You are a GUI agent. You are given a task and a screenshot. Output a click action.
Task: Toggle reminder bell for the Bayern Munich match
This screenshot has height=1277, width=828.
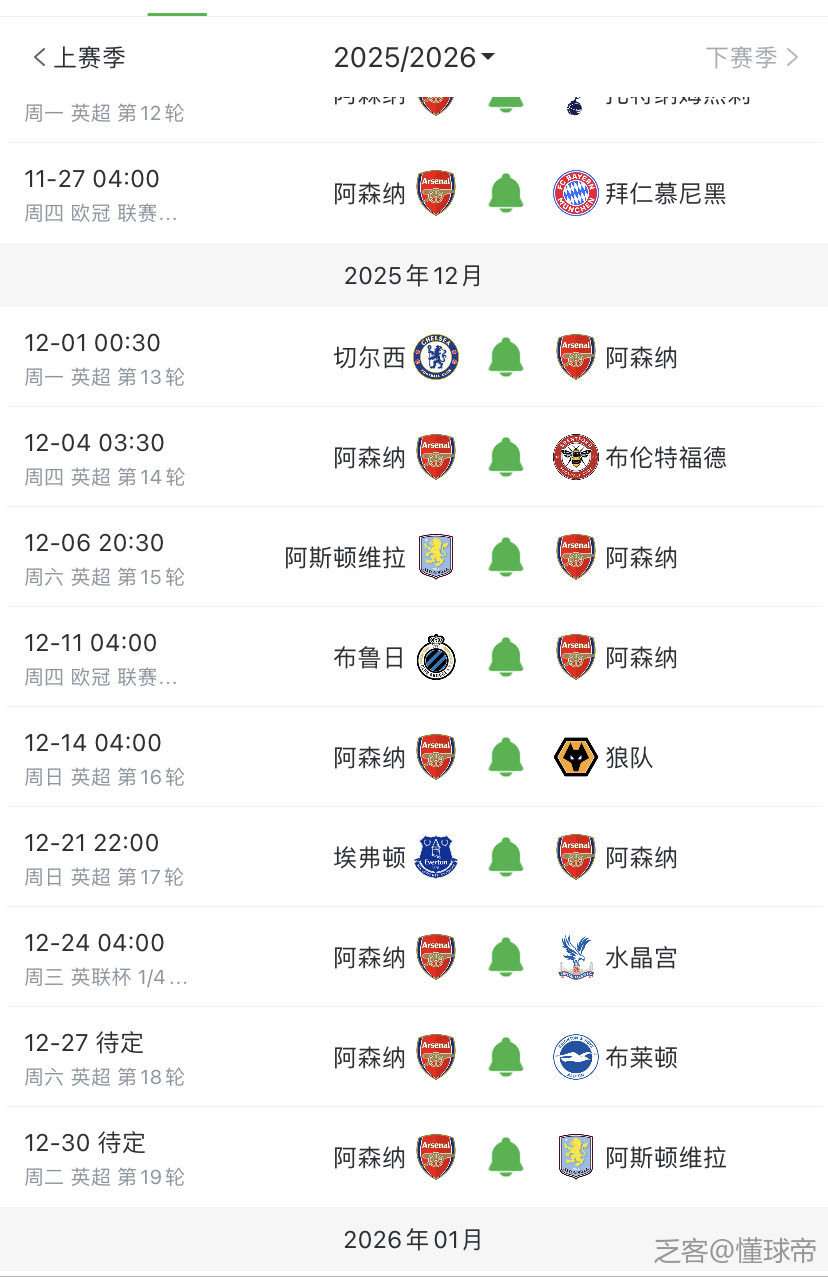[x=506, y=193]
